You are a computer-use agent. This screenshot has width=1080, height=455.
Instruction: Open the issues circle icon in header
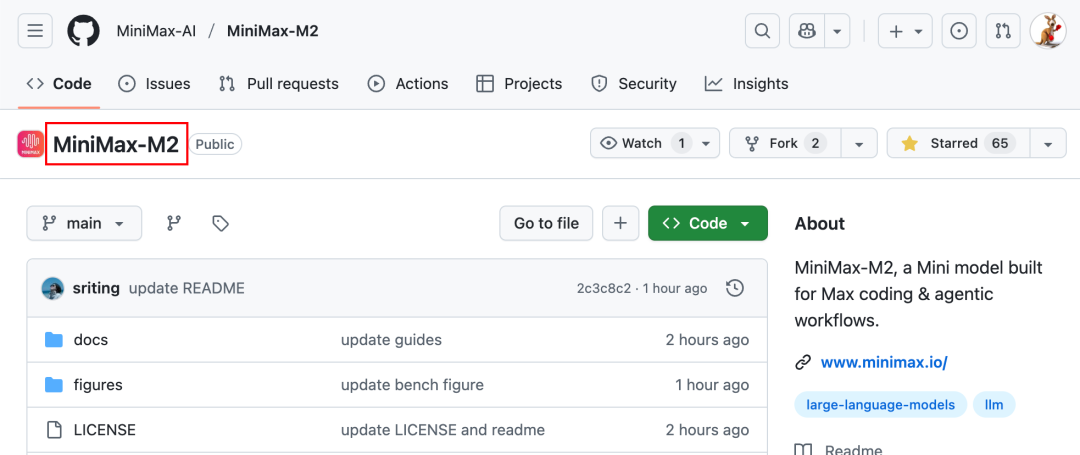pos(958,31)
